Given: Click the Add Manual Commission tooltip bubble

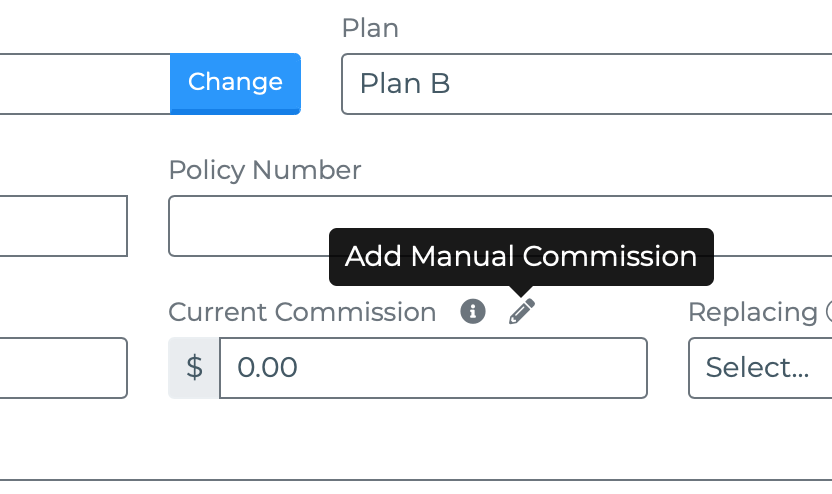Looking at the screenshot, I should (x=521, y=257).
